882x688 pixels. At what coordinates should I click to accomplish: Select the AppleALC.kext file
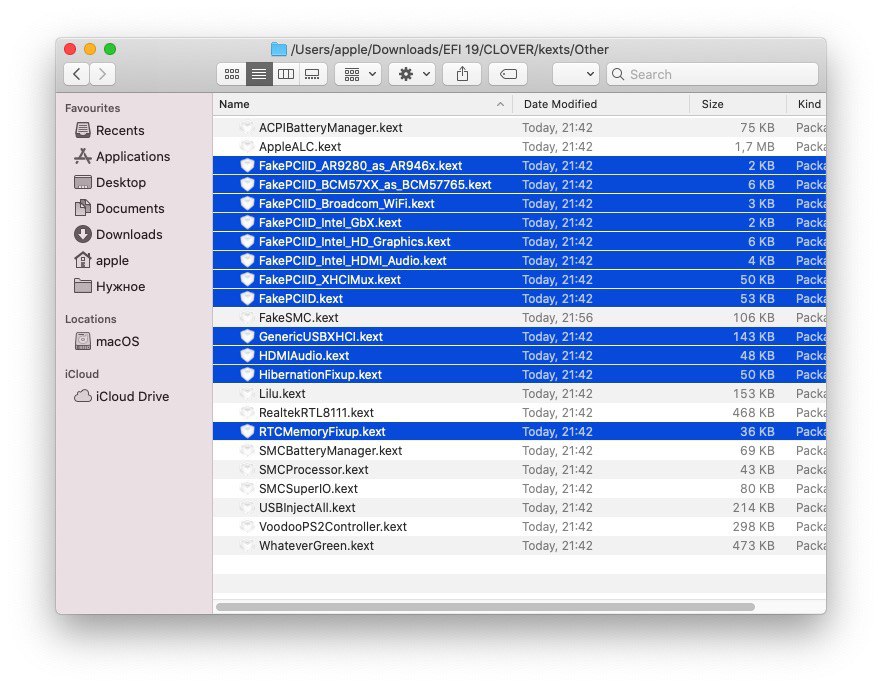click(519, 147)
